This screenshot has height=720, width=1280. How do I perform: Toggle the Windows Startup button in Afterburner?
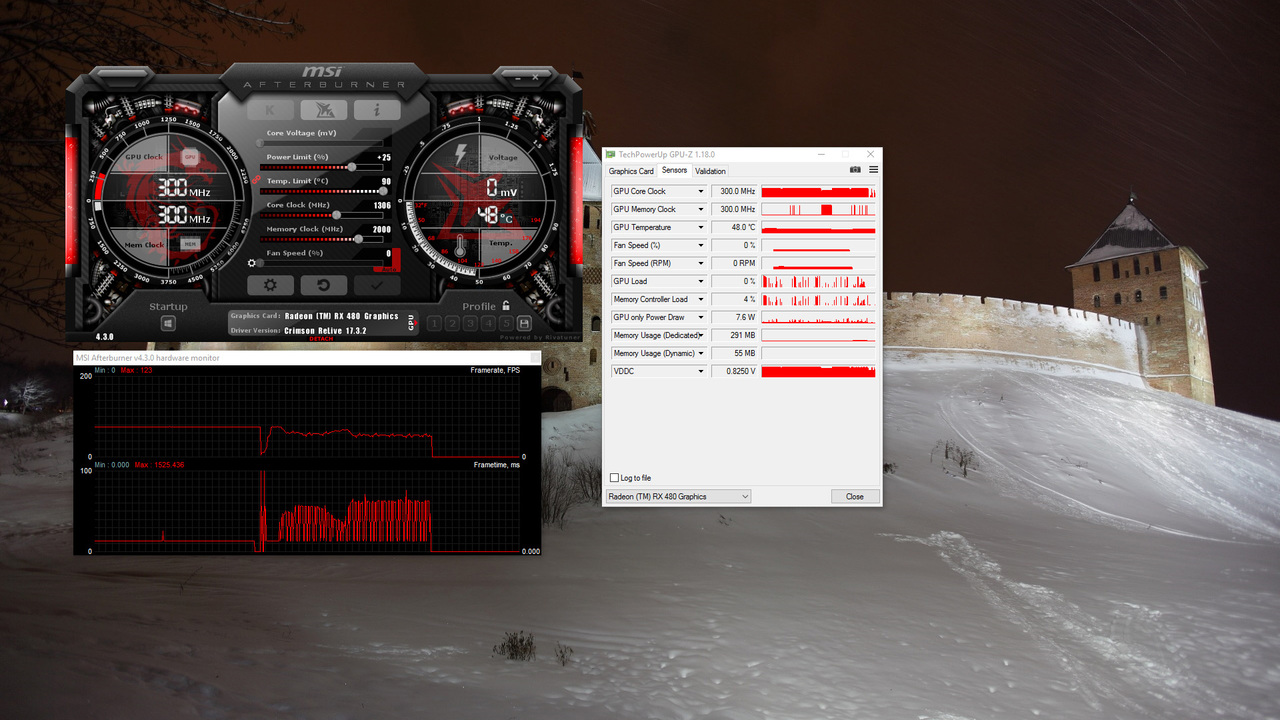(x=168, y=323)
